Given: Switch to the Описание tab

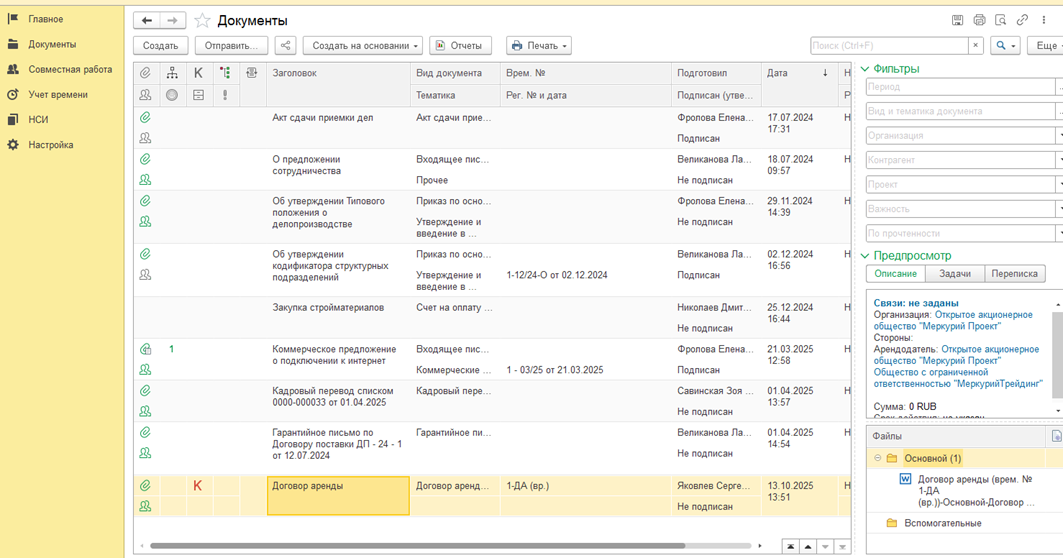Looking at the screenshot, I should tap(896, 274).
